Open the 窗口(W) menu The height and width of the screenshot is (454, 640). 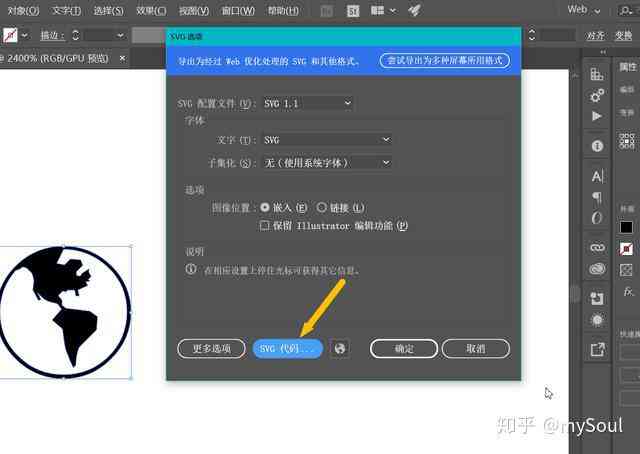pyautogui.click(x=238, y=11)
